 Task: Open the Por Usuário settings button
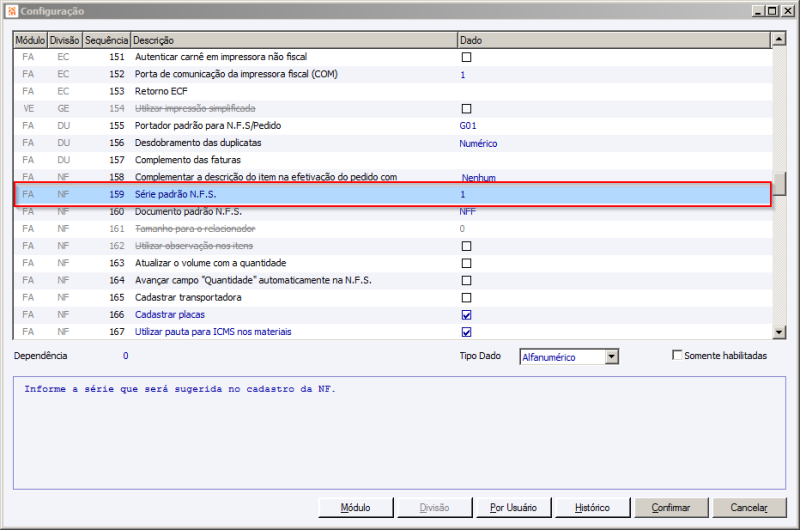pos(513,508)
